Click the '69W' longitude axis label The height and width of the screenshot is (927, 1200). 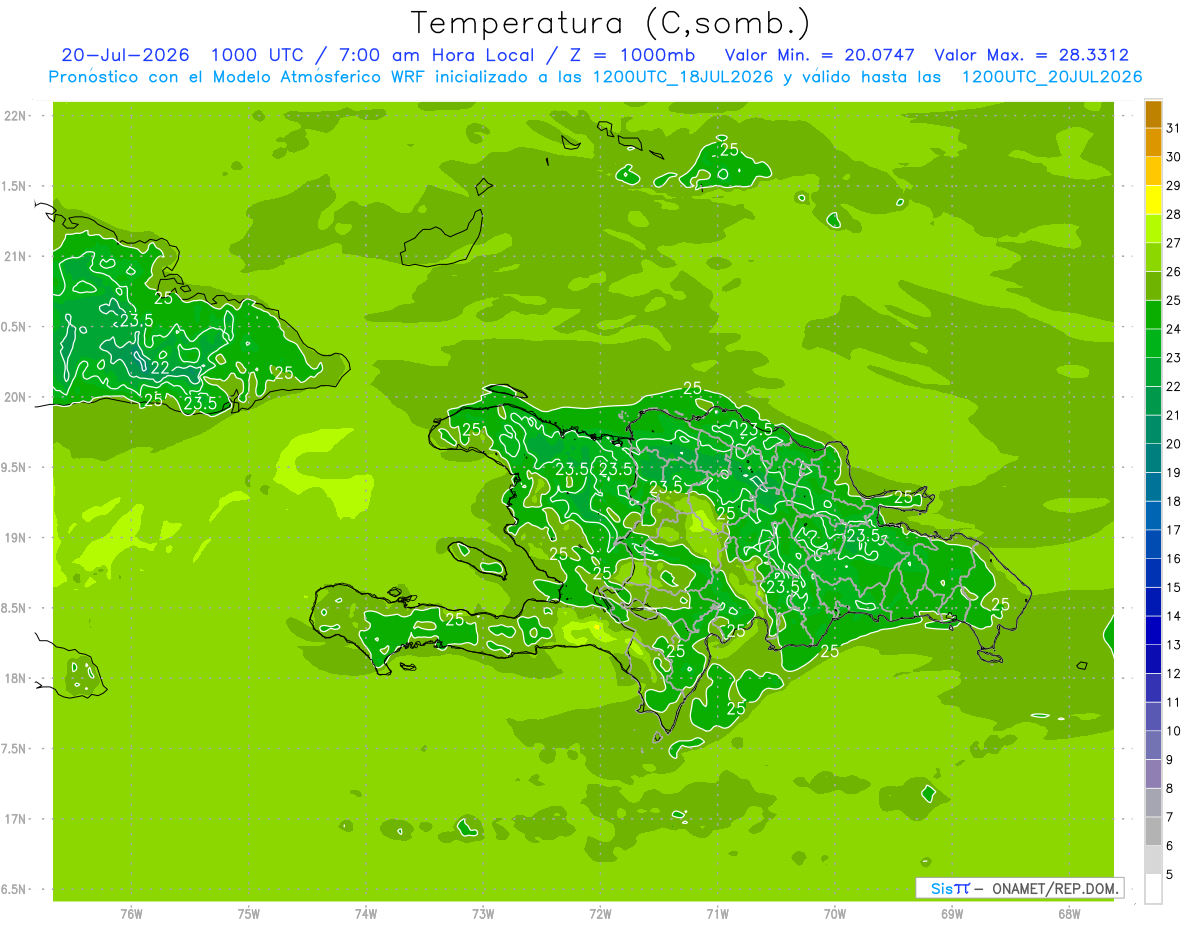pyautogui.click(x=951, y=914)
